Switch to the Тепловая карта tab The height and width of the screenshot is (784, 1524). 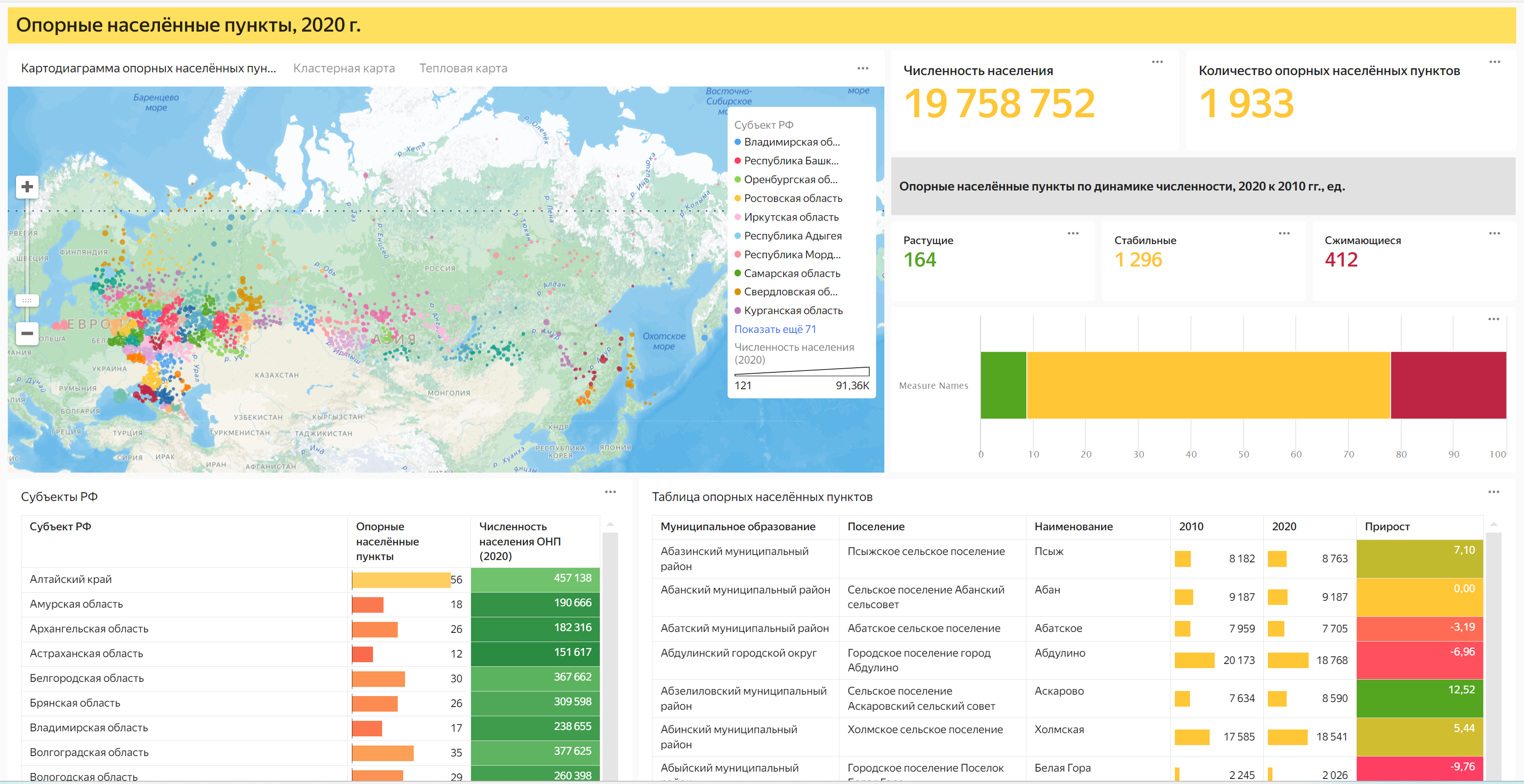point(463,69)
